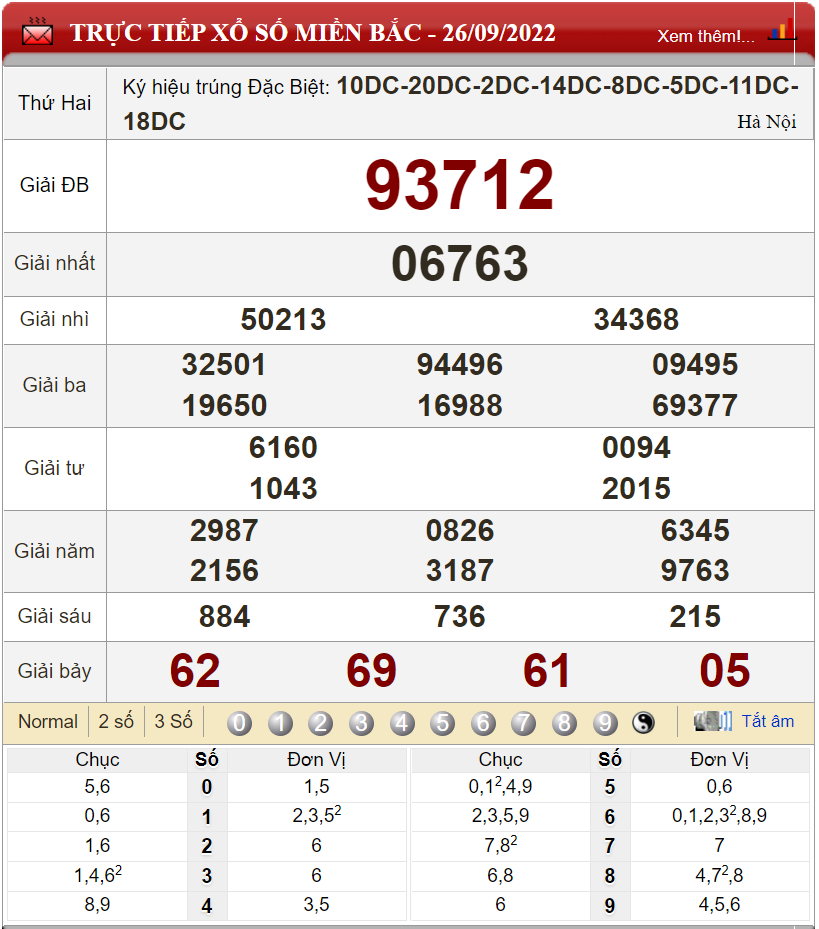Select the number 9 ball filter
This screenshot has width=819, height=929.
(x=605, y=723)
